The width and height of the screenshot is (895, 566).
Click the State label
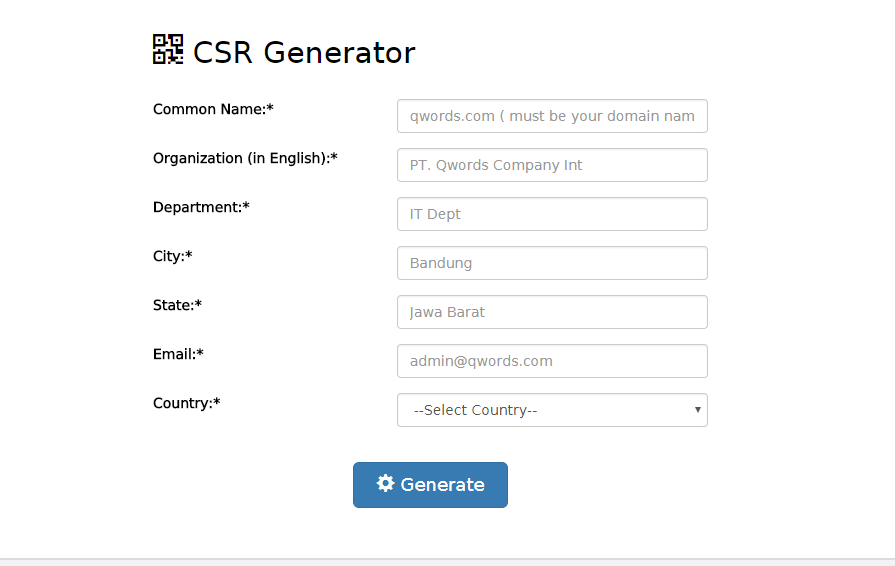177,305
